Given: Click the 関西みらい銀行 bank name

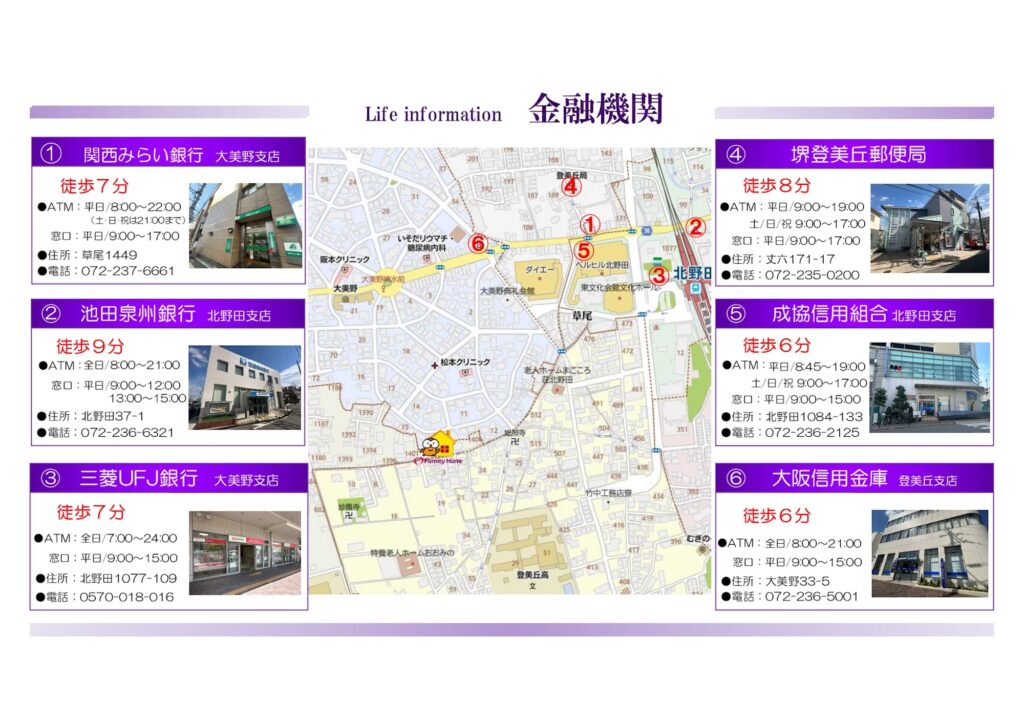Looking at the screenshot, I should pos(143,155).
